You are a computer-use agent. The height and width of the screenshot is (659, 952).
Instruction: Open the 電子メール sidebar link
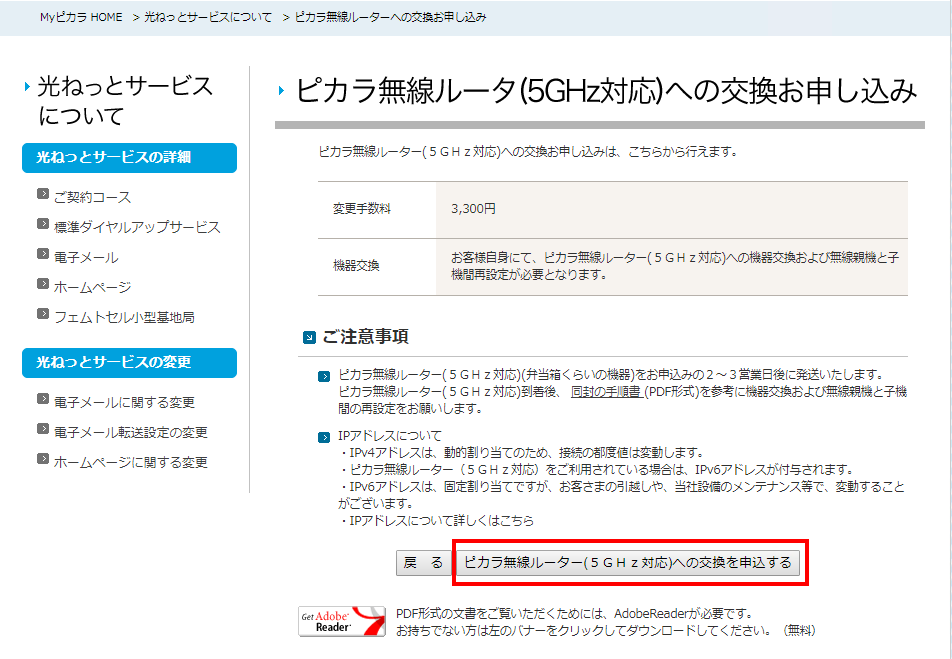click(86, 257)
